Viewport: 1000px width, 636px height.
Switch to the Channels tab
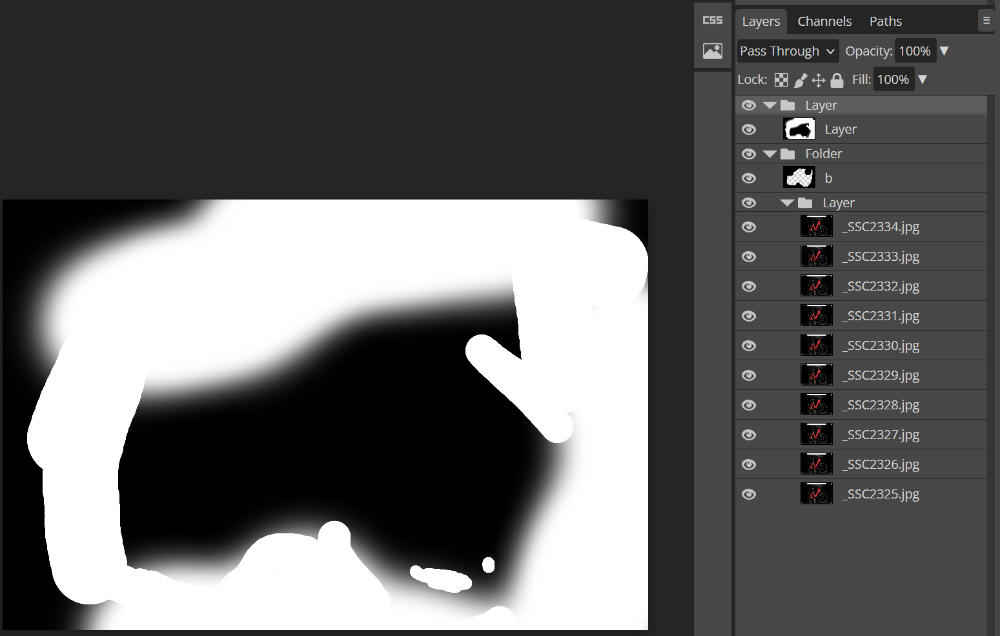click(x=825, y=21)
